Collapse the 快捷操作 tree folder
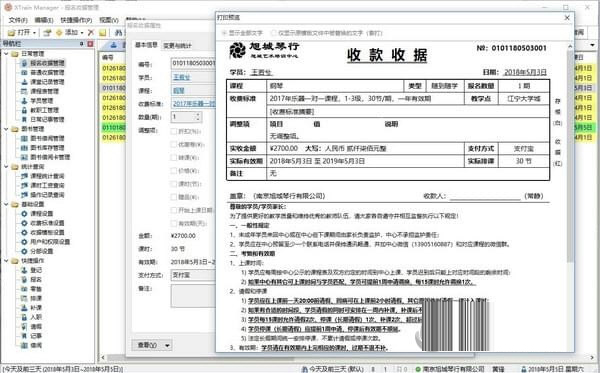The image size is (600, 373). click(6, 261)
